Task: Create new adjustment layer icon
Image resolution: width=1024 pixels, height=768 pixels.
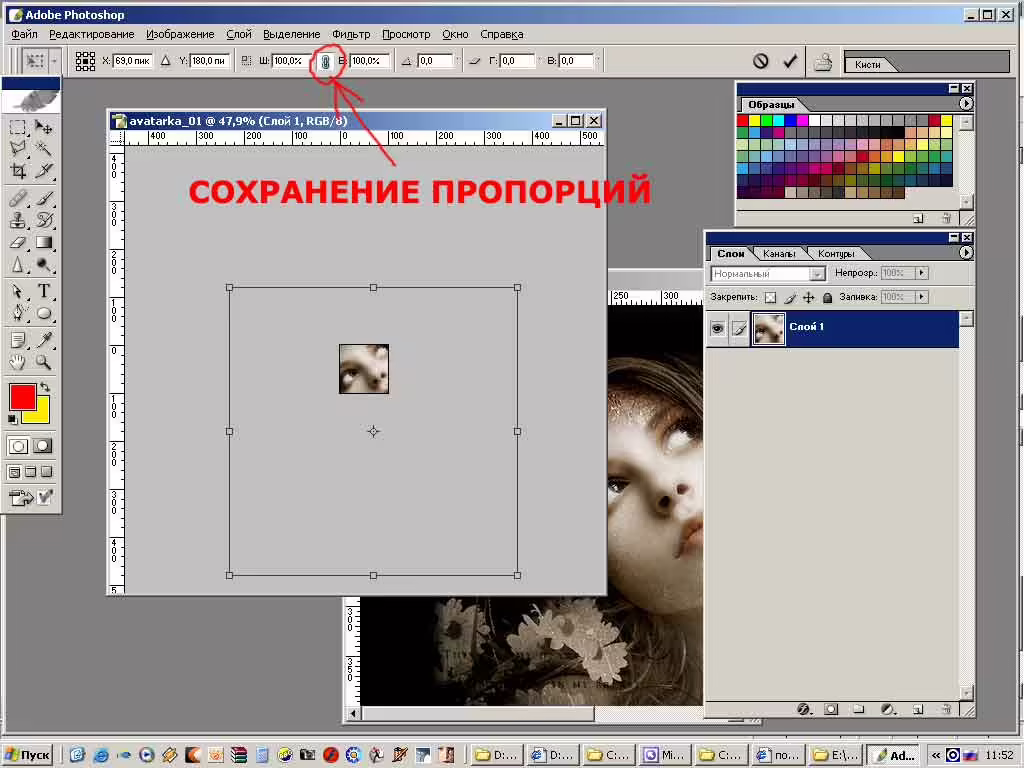Action: 888,709
